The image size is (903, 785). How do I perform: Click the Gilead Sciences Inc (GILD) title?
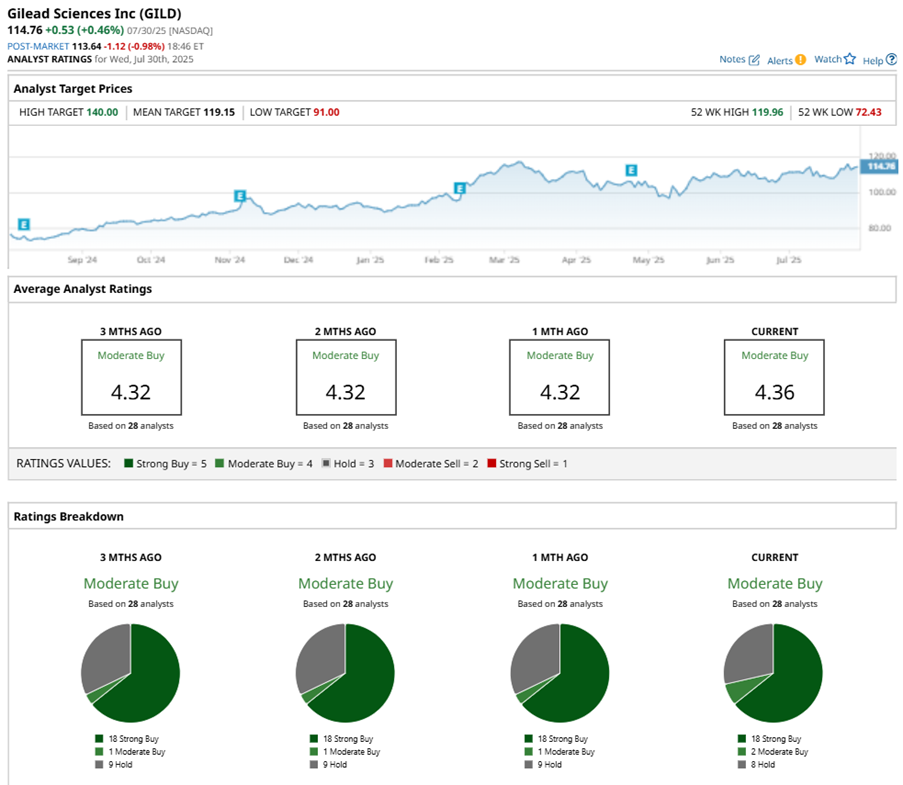[x=94, y=13]
